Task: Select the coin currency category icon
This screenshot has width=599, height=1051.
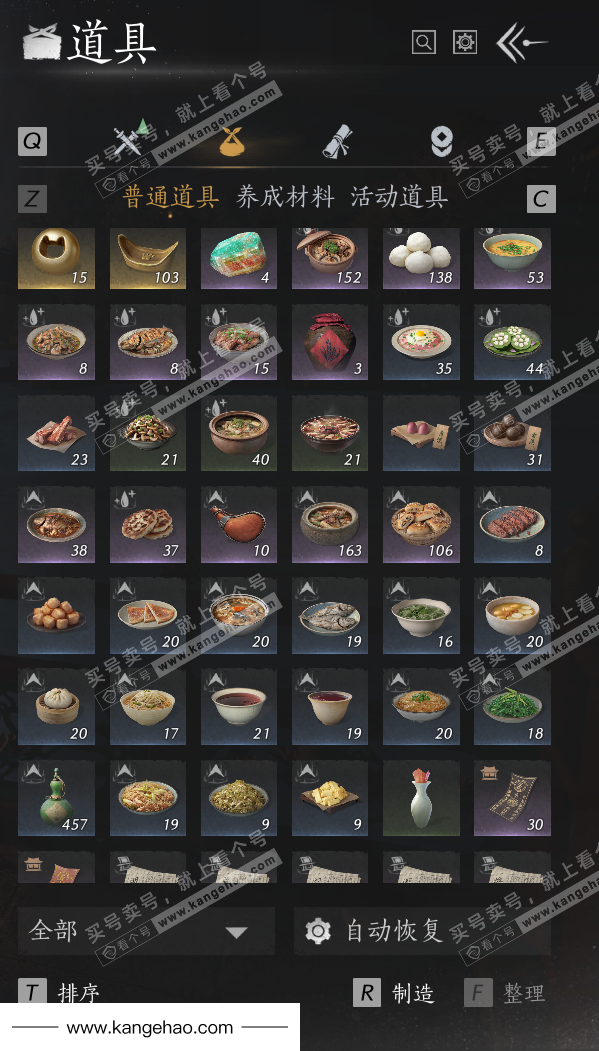Action: (441, 141)
